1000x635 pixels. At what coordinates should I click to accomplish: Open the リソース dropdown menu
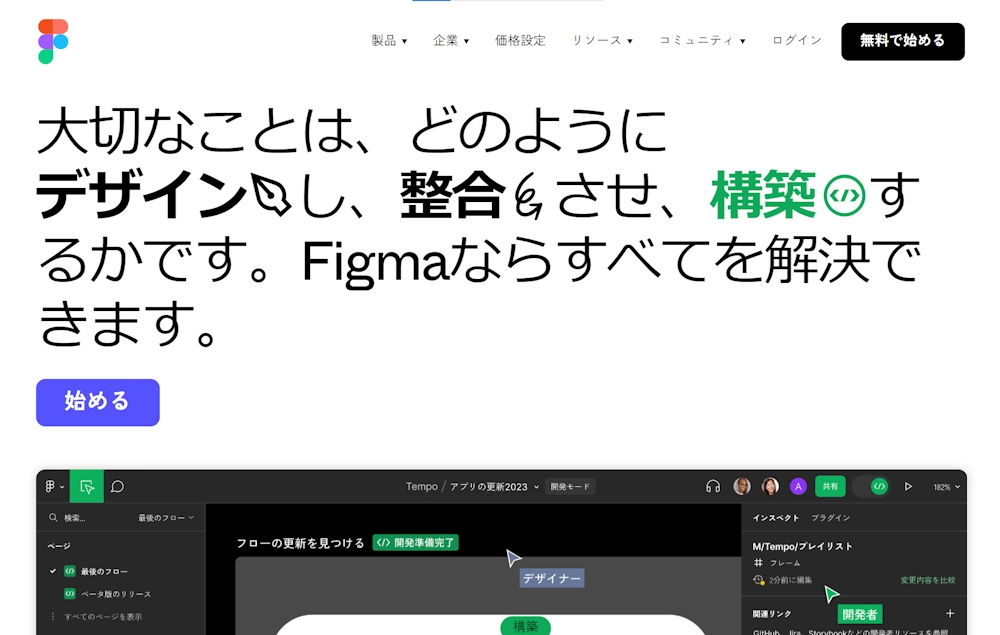click(x=602, y=41)
